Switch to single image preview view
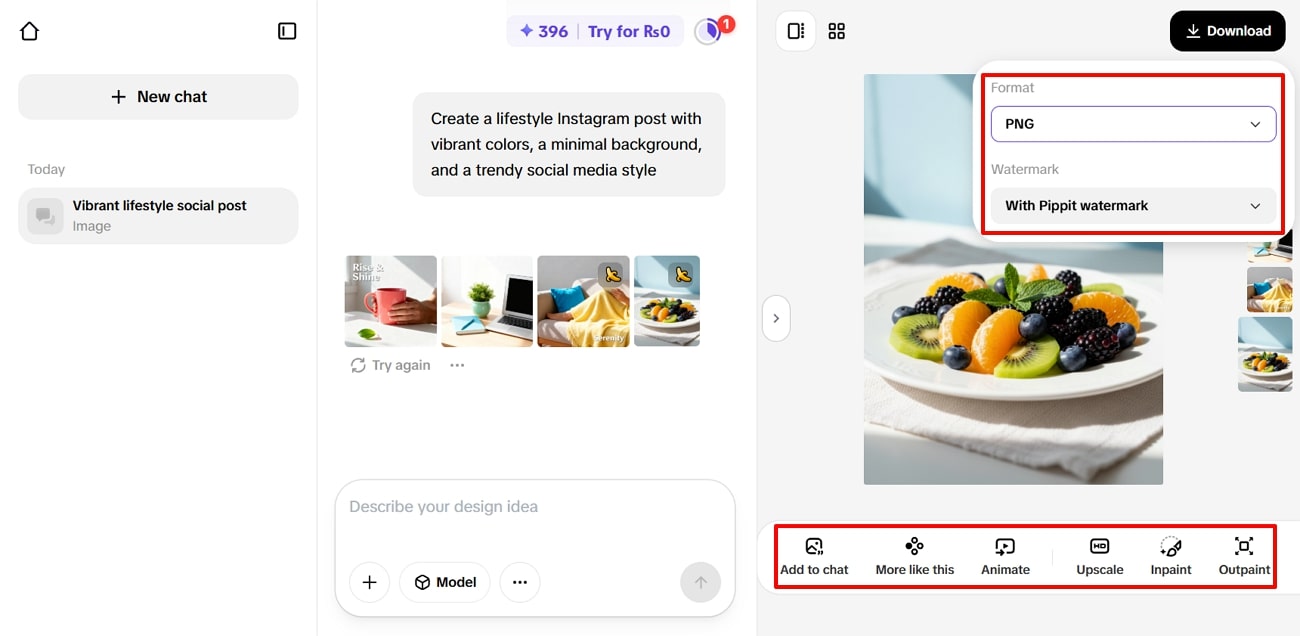Screen dimensions: 1300x636 [796, 31]
